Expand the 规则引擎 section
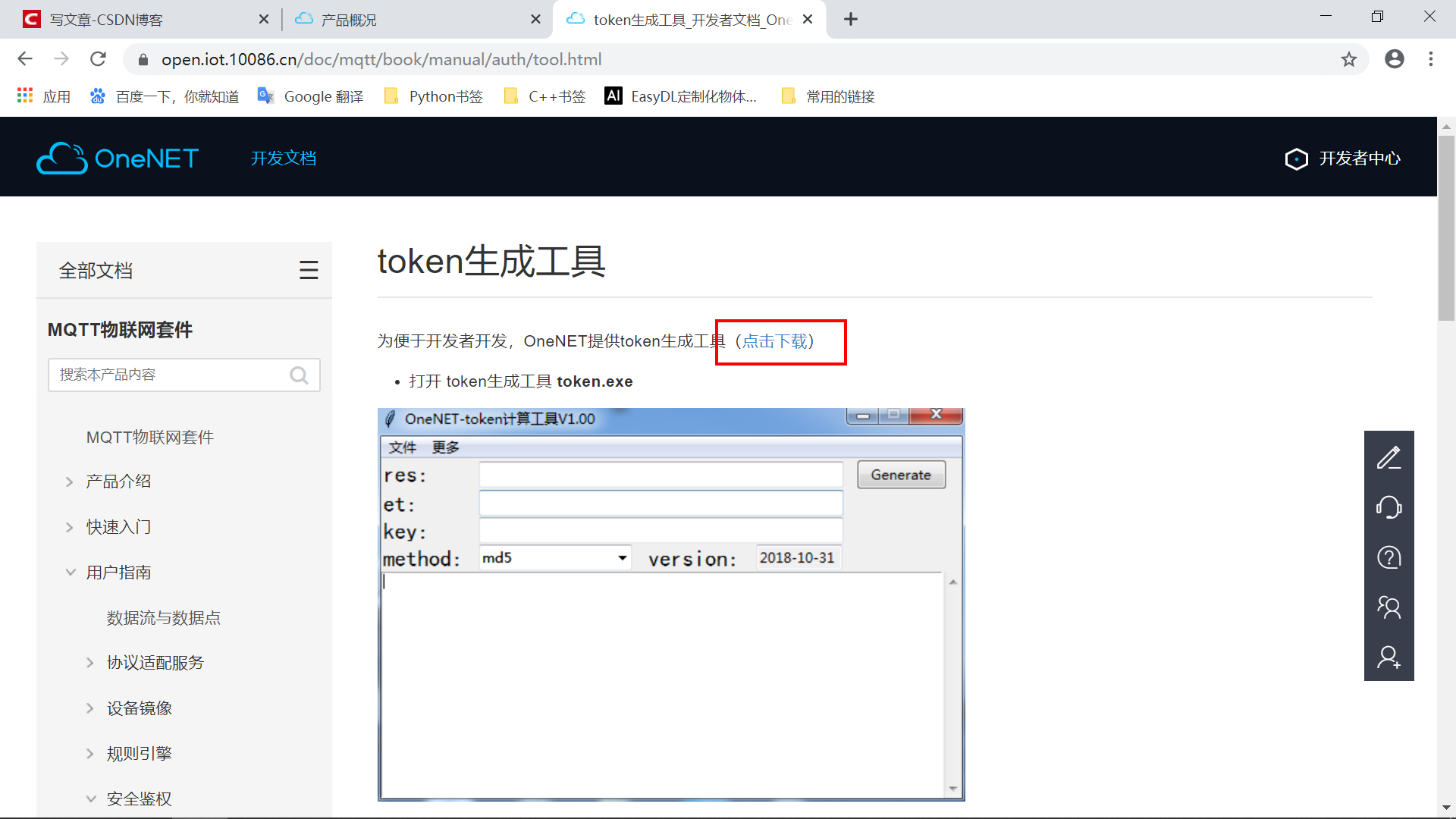This screenshot has width=1456, height=819. click(x=140, y=754)
